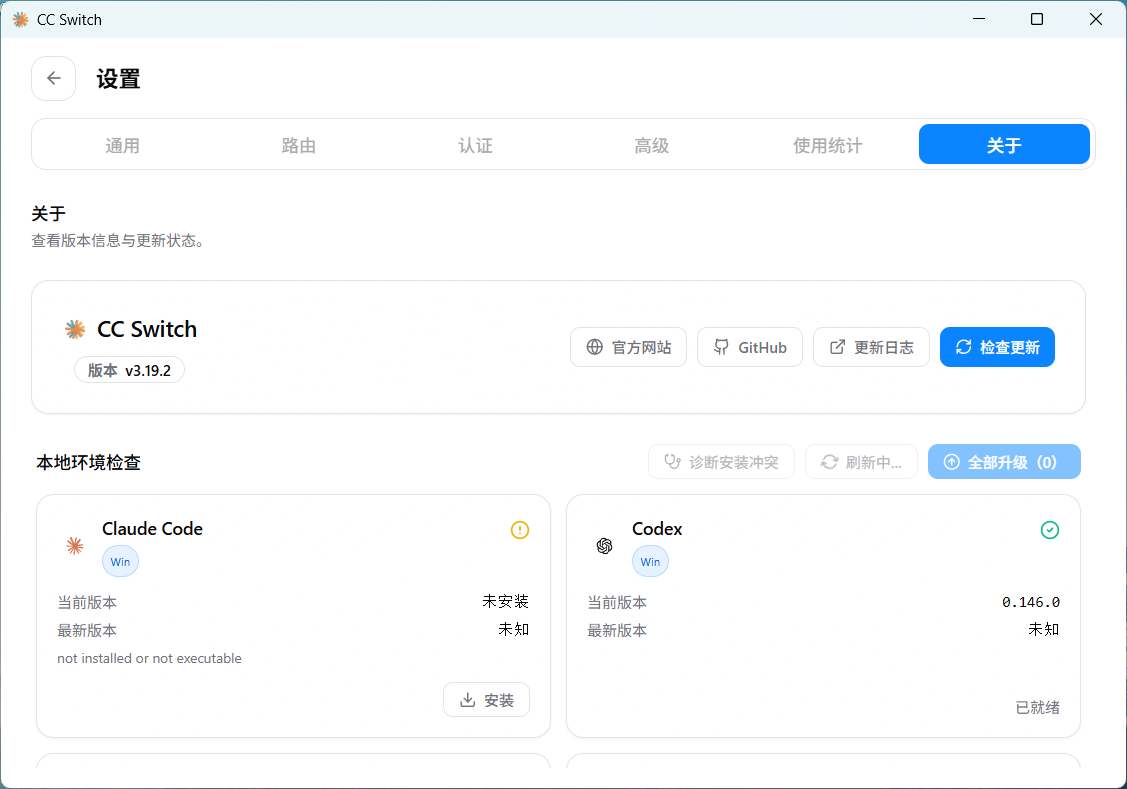Open the 高级 settings tab
This screenshot has width=1127, height=789.
(x=651, y=145)
